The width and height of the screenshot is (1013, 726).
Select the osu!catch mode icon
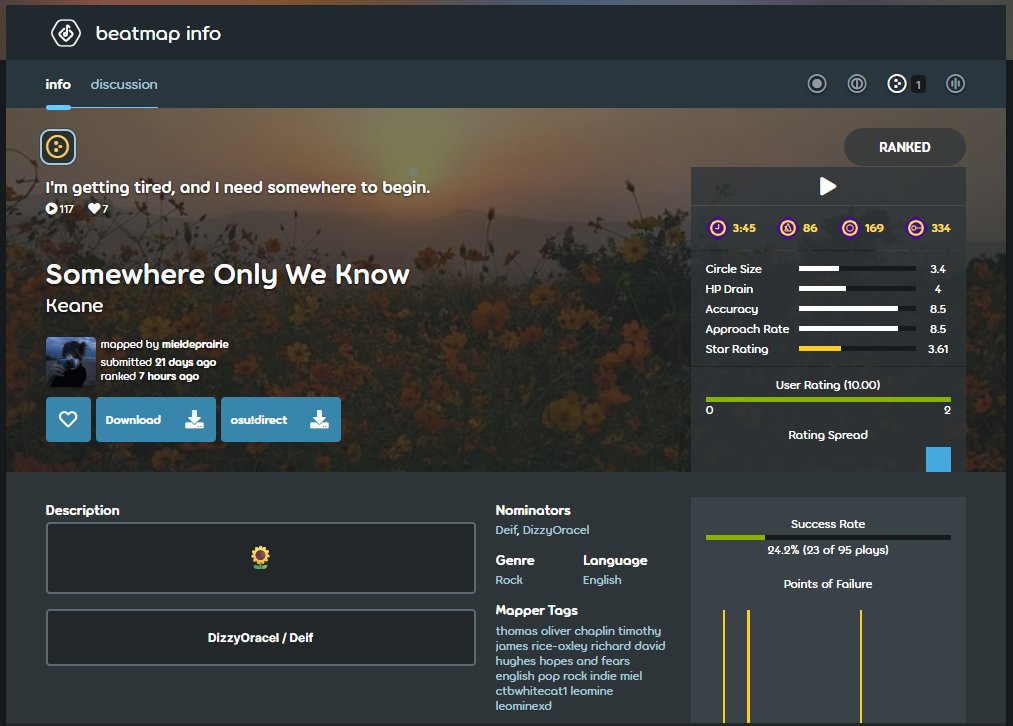coord(897,84)
